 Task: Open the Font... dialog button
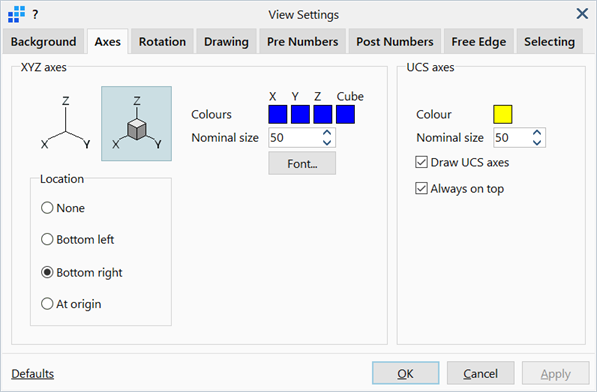302,164
